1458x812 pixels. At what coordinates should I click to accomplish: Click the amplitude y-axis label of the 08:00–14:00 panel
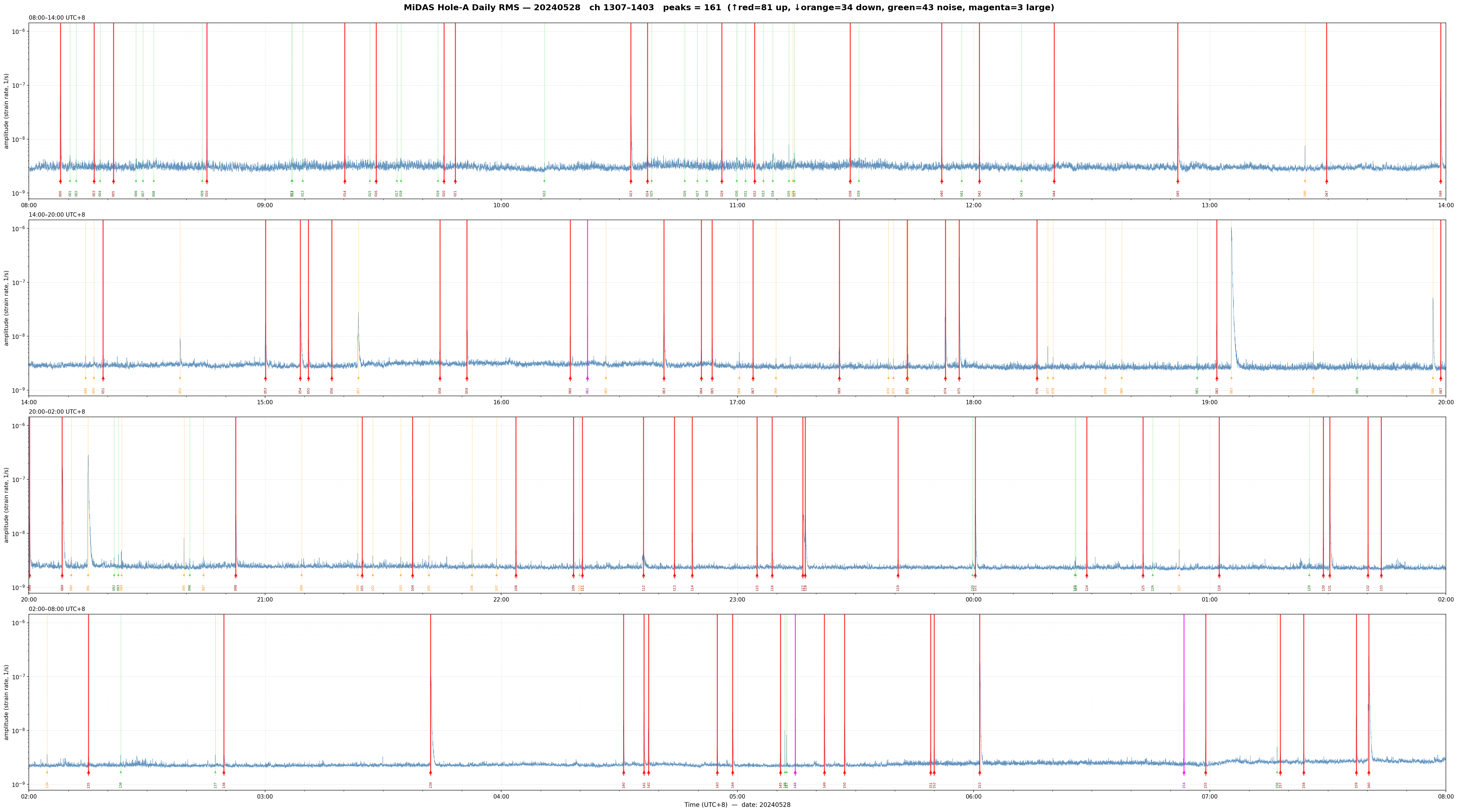tap(7, 111)
